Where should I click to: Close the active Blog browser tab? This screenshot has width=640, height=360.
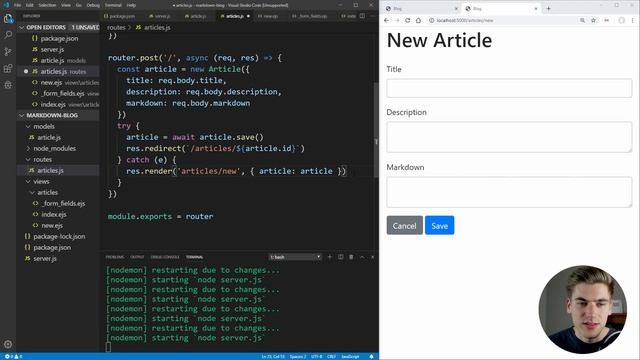pos(536,9)
